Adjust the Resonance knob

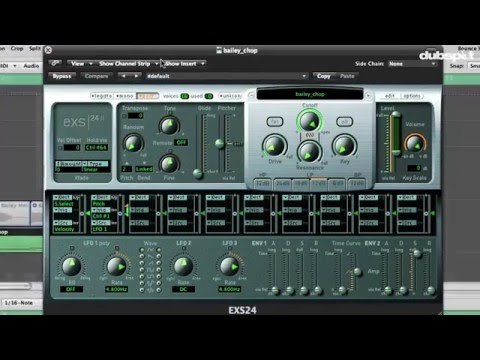309,152
